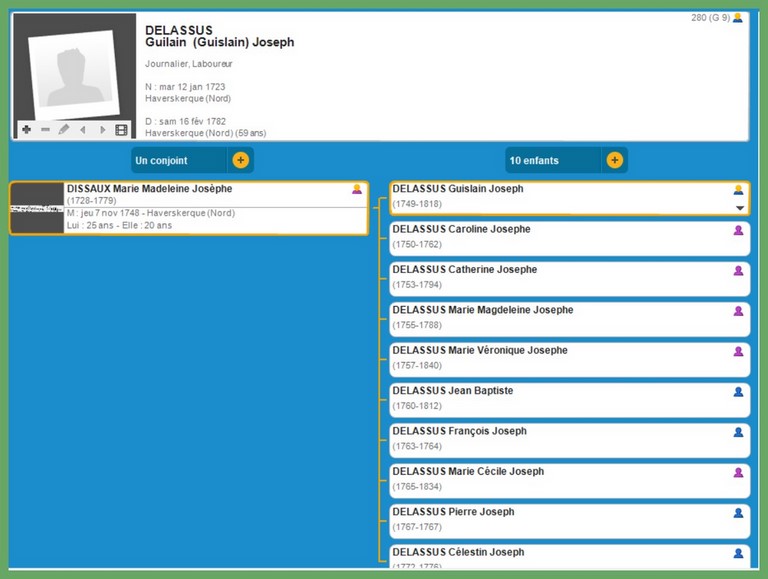768x579 pixels.
Task: Go to next photo with right arrow
Action: pos(102,130)
